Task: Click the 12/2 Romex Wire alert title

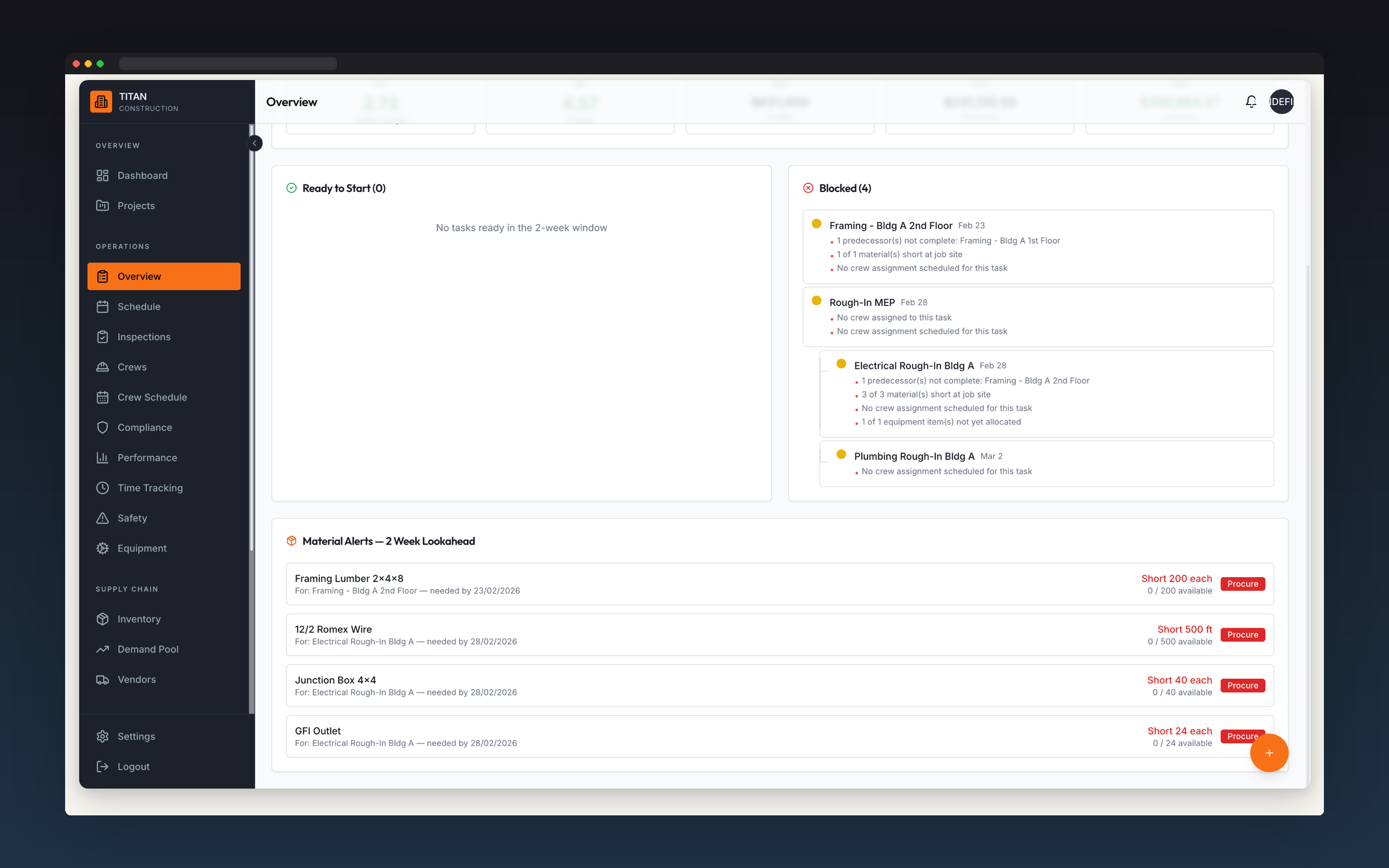Action: [334, 629]
